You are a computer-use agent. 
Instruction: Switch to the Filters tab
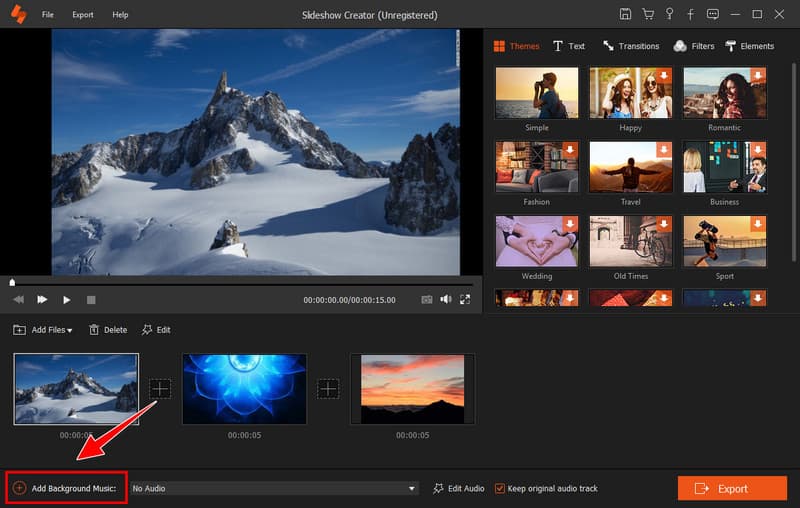pos(694,46)
